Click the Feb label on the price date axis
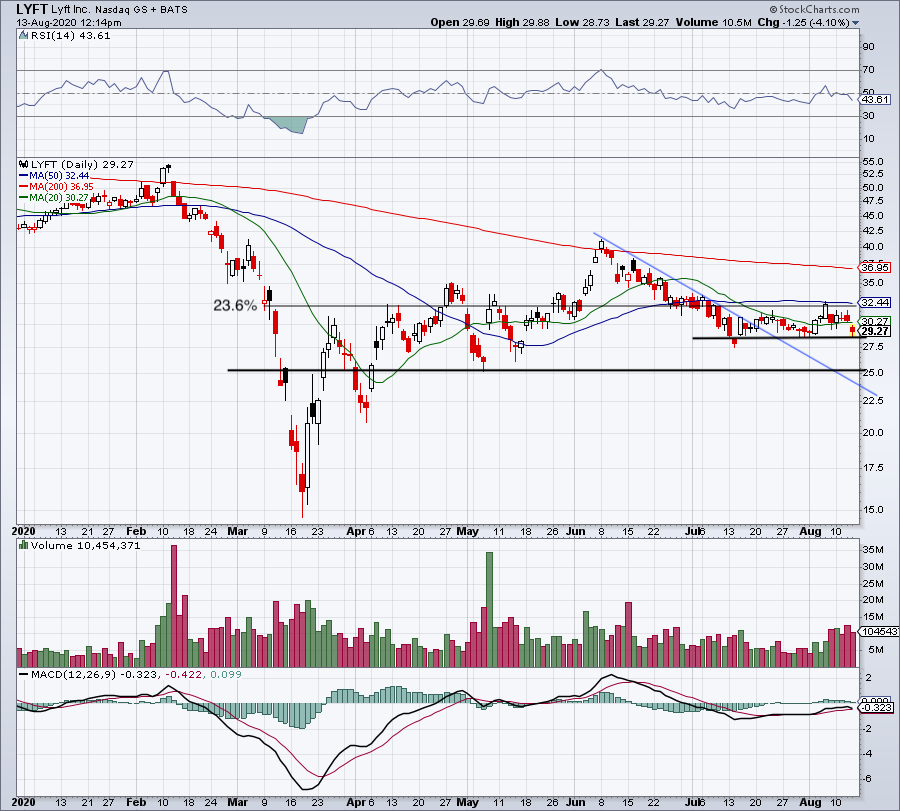The image size is (900, 811). [136, 531]
